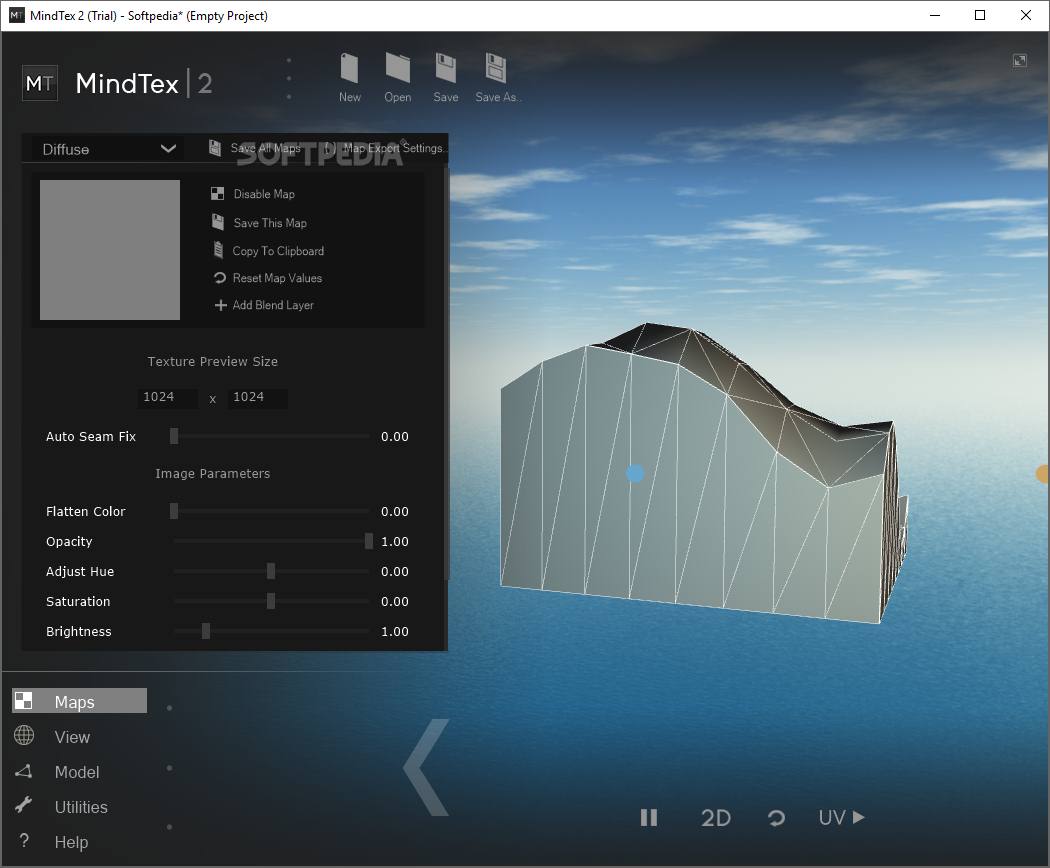Open a project with the Open icon
Viewport: 1050px width, 868px height.
[x=398, y=68]
